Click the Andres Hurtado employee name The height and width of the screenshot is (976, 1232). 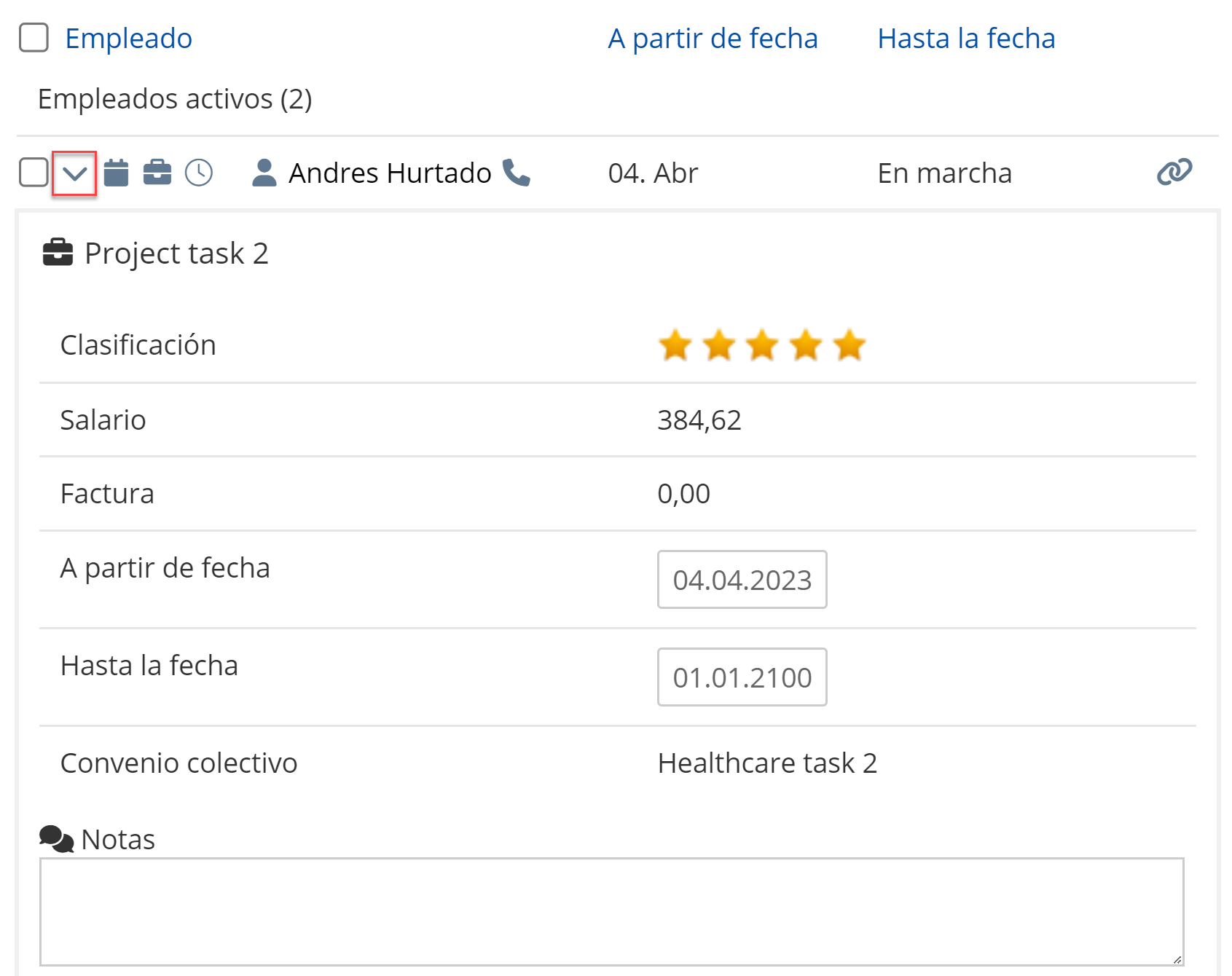(390, 173)
